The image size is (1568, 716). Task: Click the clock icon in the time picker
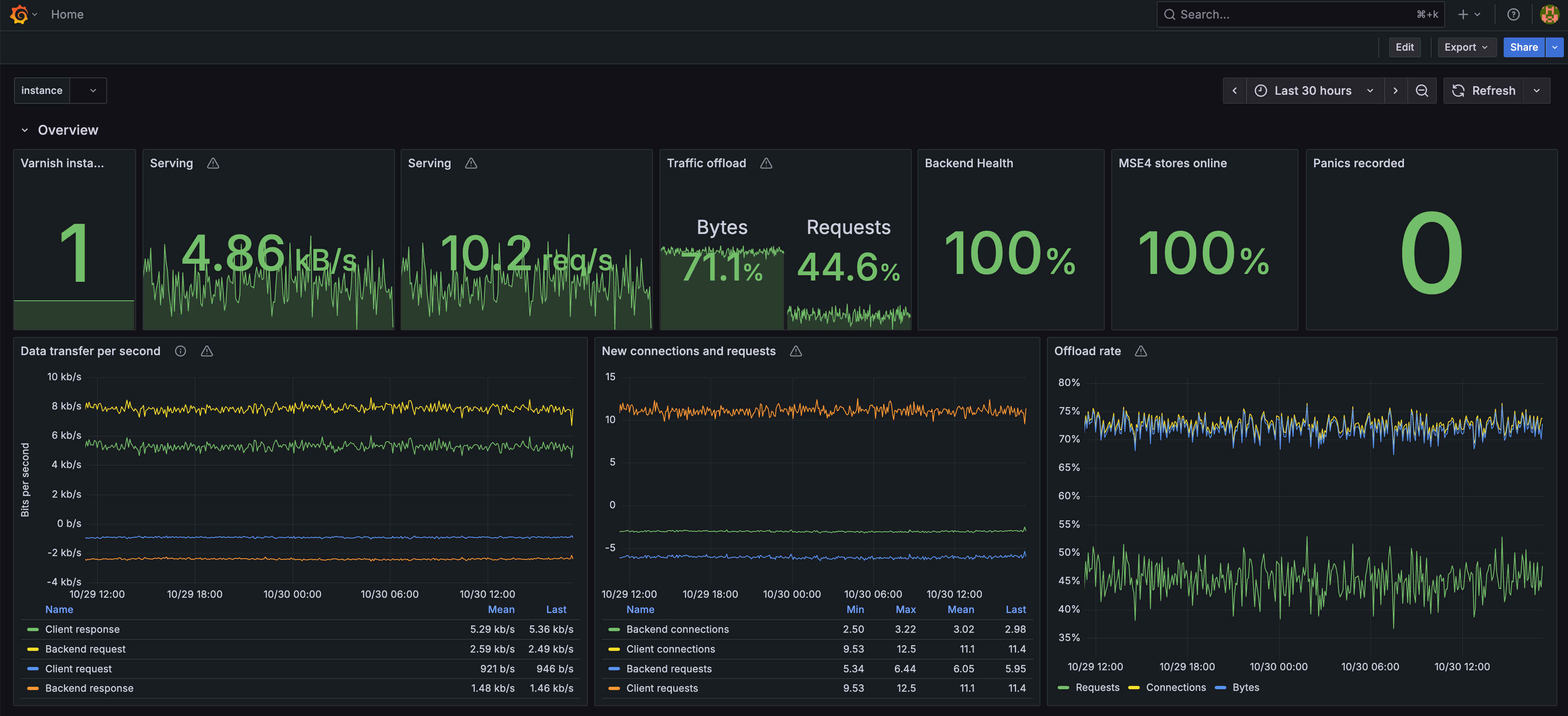pyautogui.click(x=1261, y=90)
